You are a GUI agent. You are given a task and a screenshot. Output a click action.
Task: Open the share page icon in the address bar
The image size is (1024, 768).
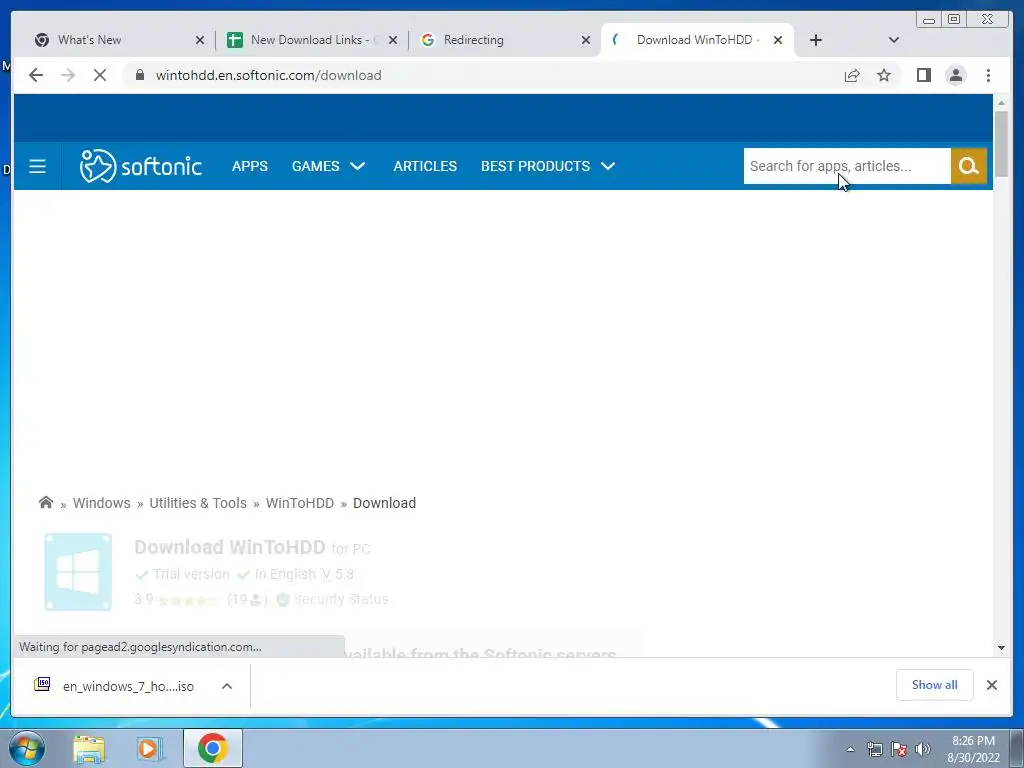click(852, 75)
